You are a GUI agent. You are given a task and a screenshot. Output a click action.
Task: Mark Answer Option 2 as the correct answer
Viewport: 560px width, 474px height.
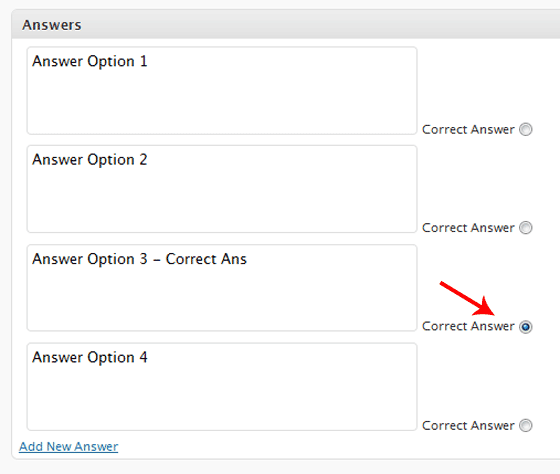[x=525, y=228]
